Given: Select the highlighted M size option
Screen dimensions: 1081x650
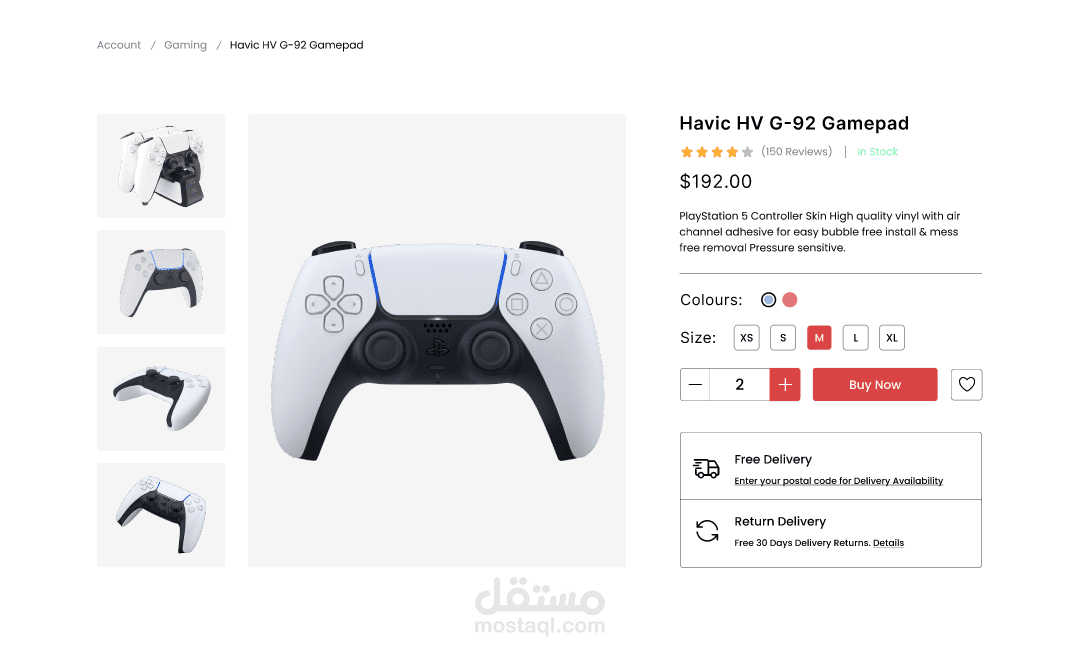Looking at the screenshot, I should (819, 338).
